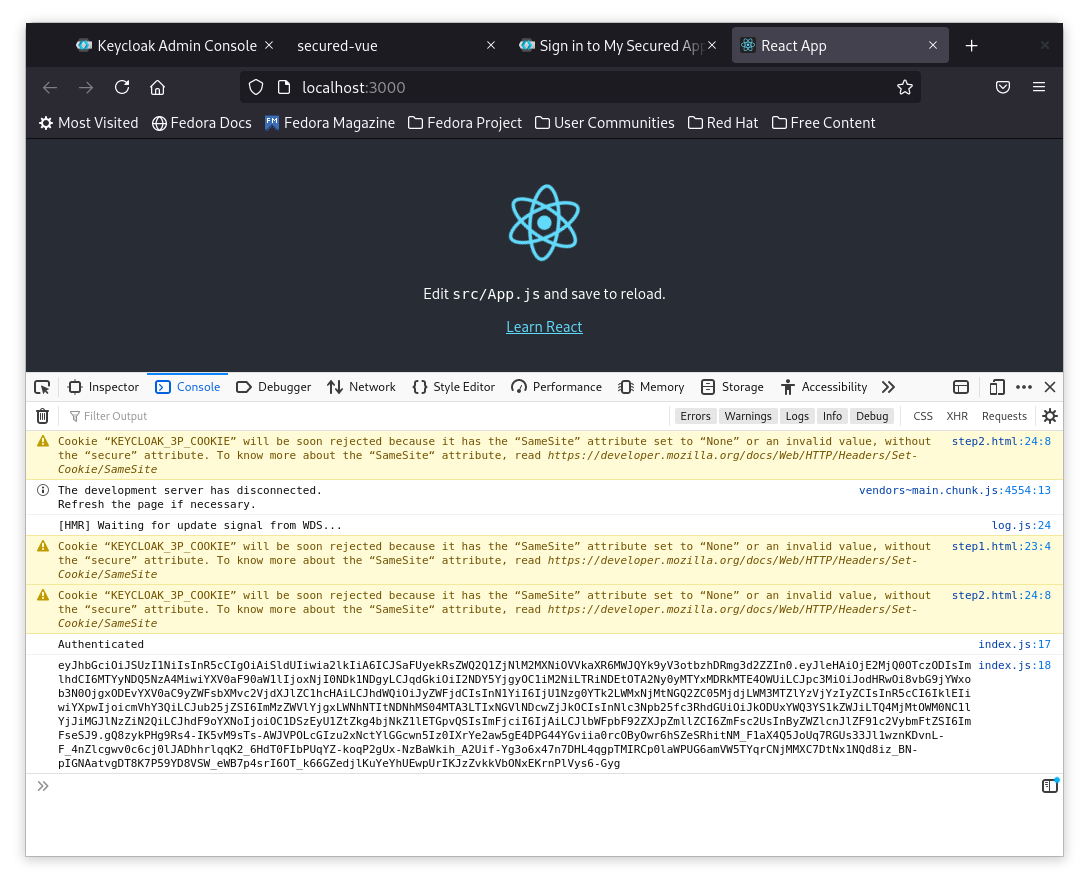Open the step1.html:23:4 source link

pos(1001,547)
